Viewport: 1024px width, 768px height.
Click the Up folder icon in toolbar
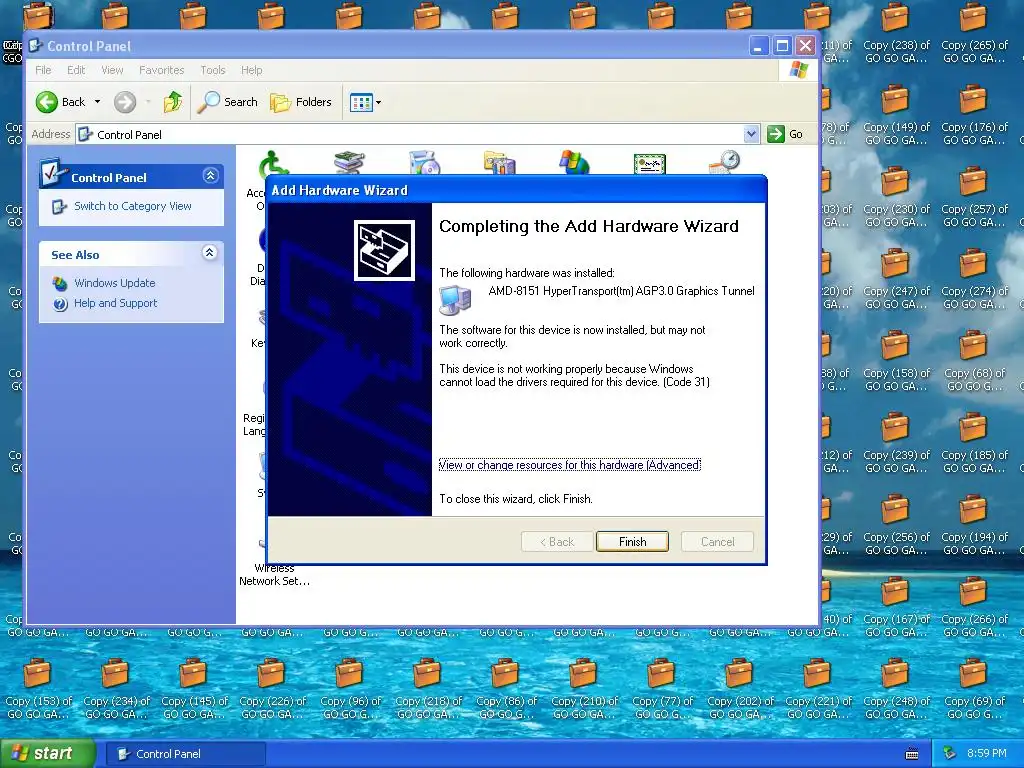click(x=172, y=102)
